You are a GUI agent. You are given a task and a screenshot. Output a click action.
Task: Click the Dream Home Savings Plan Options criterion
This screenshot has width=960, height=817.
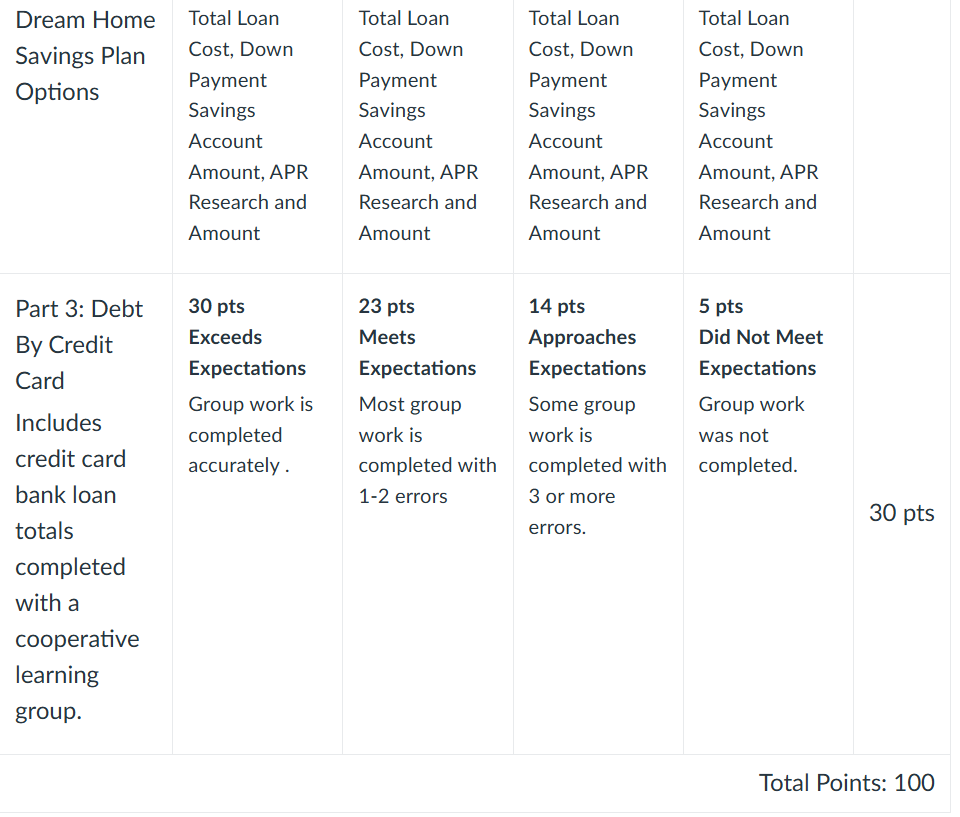85,56
